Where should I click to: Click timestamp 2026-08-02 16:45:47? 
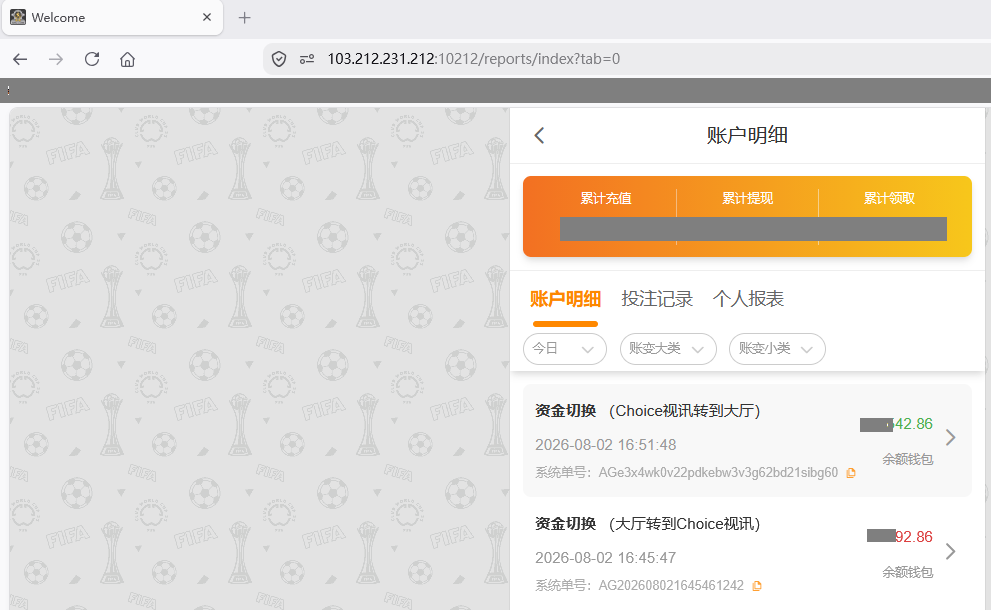[605, 558]
